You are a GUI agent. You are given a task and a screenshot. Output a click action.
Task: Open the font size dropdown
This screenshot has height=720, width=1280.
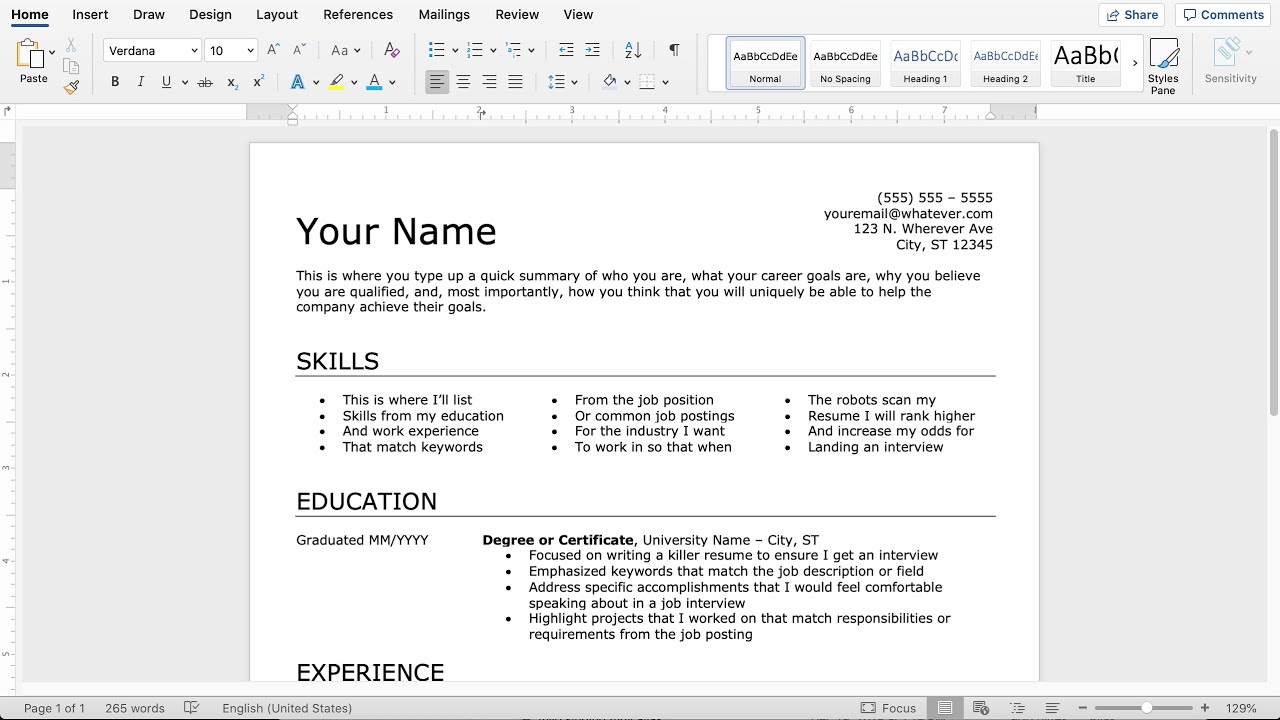[250, 51]
